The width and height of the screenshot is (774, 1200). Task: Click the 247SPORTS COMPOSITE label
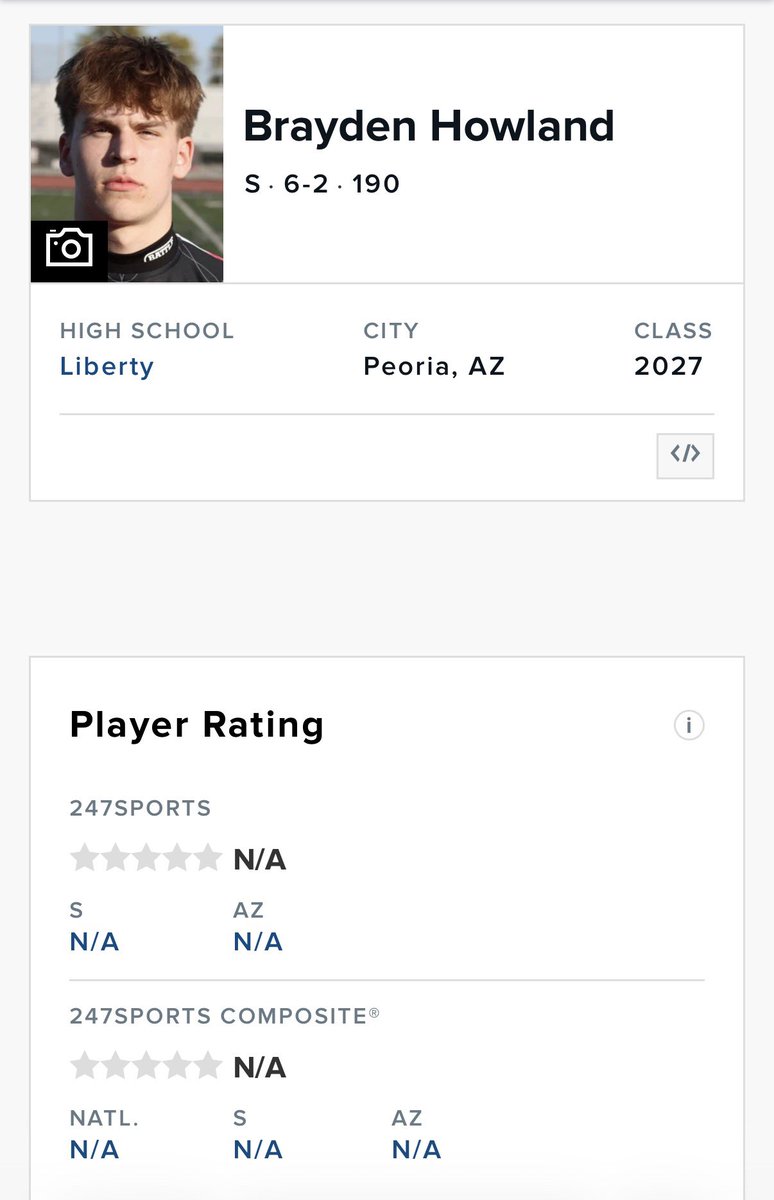[x=225, y=1016]
